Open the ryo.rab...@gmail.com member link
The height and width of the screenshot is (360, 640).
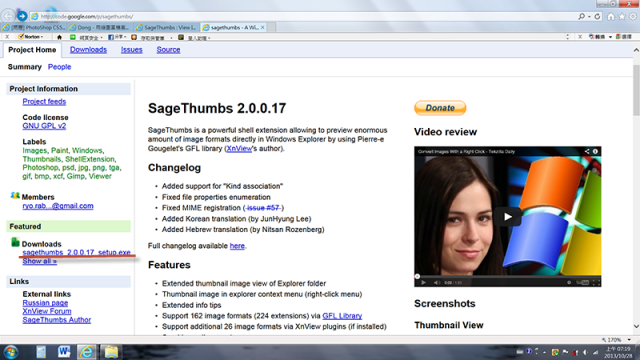pos(58,206)
